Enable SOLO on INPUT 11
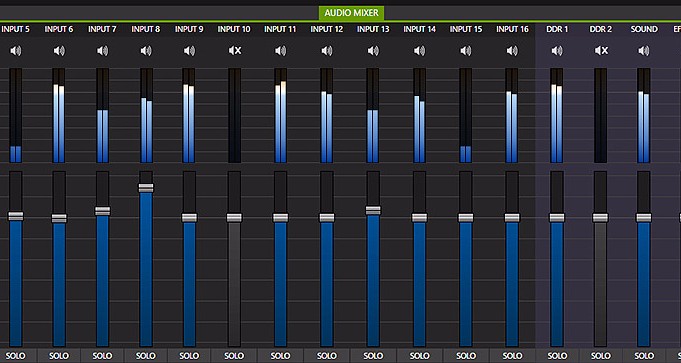This screenshot has width=681, height=363. (281, 356)
